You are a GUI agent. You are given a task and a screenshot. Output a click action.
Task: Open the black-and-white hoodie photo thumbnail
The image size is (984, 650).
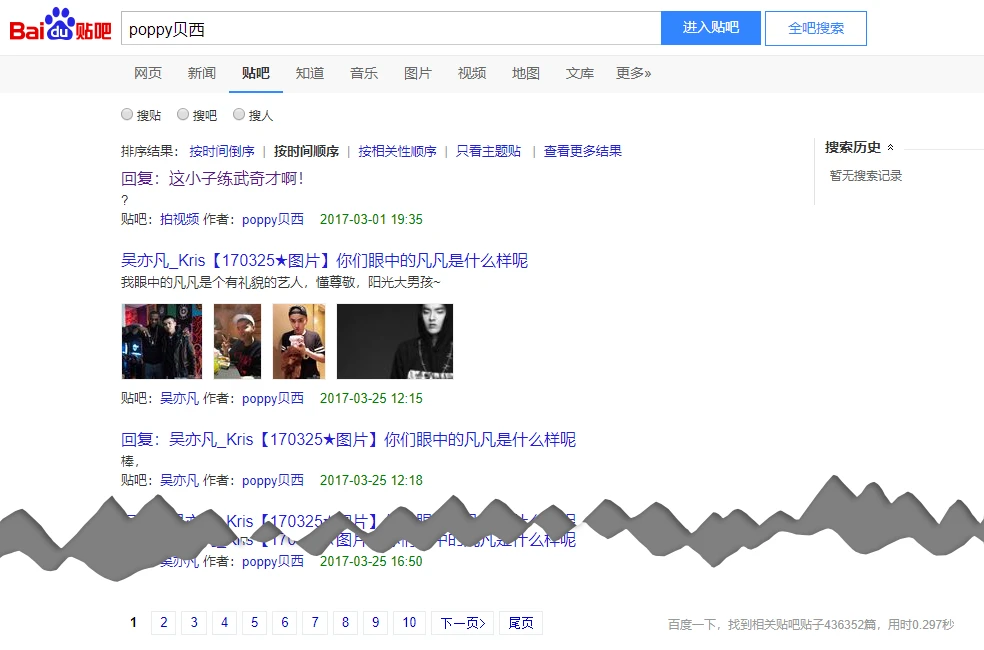(394, 342)
